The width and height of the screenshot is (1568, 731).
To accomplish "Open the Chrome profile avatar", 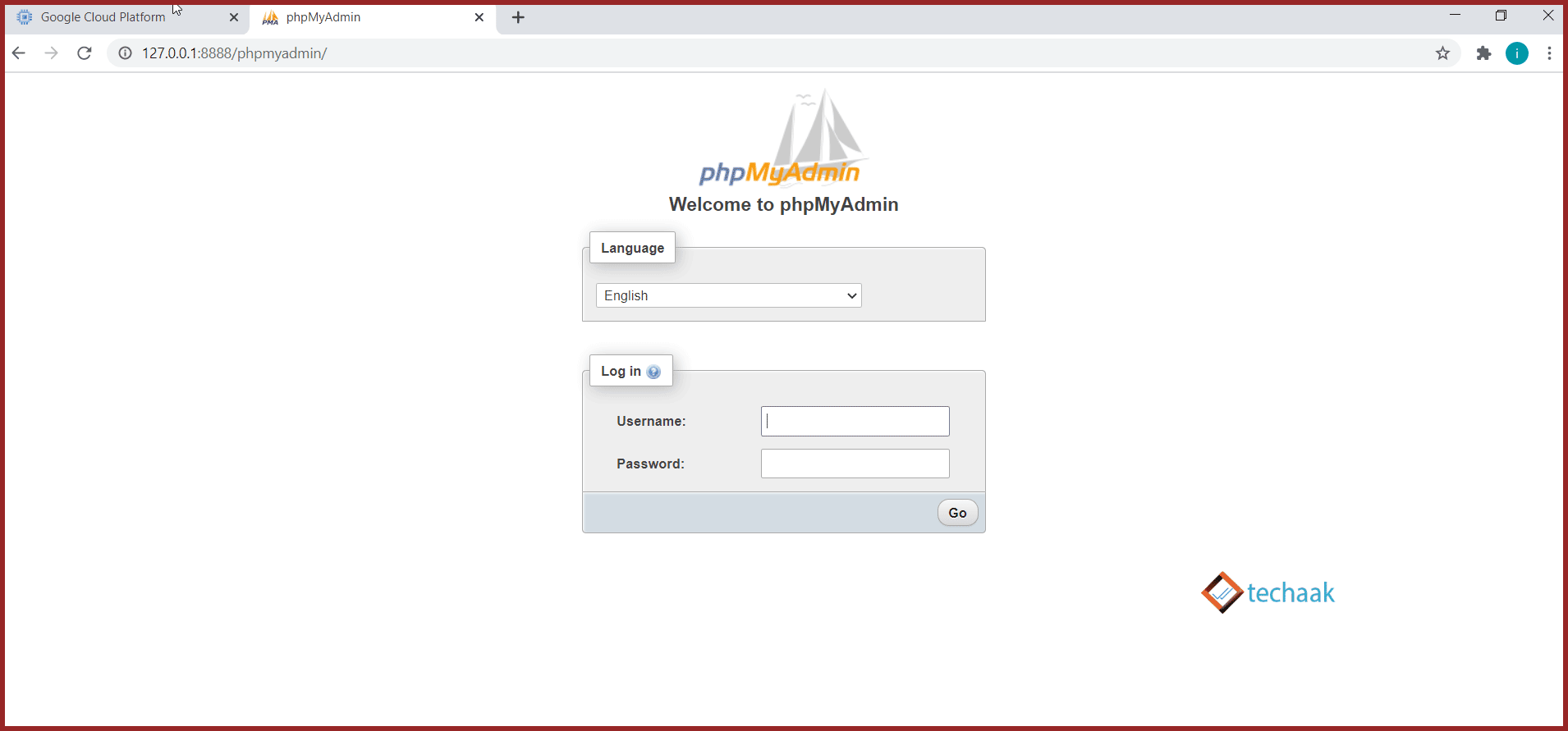I will point(1517,53).
